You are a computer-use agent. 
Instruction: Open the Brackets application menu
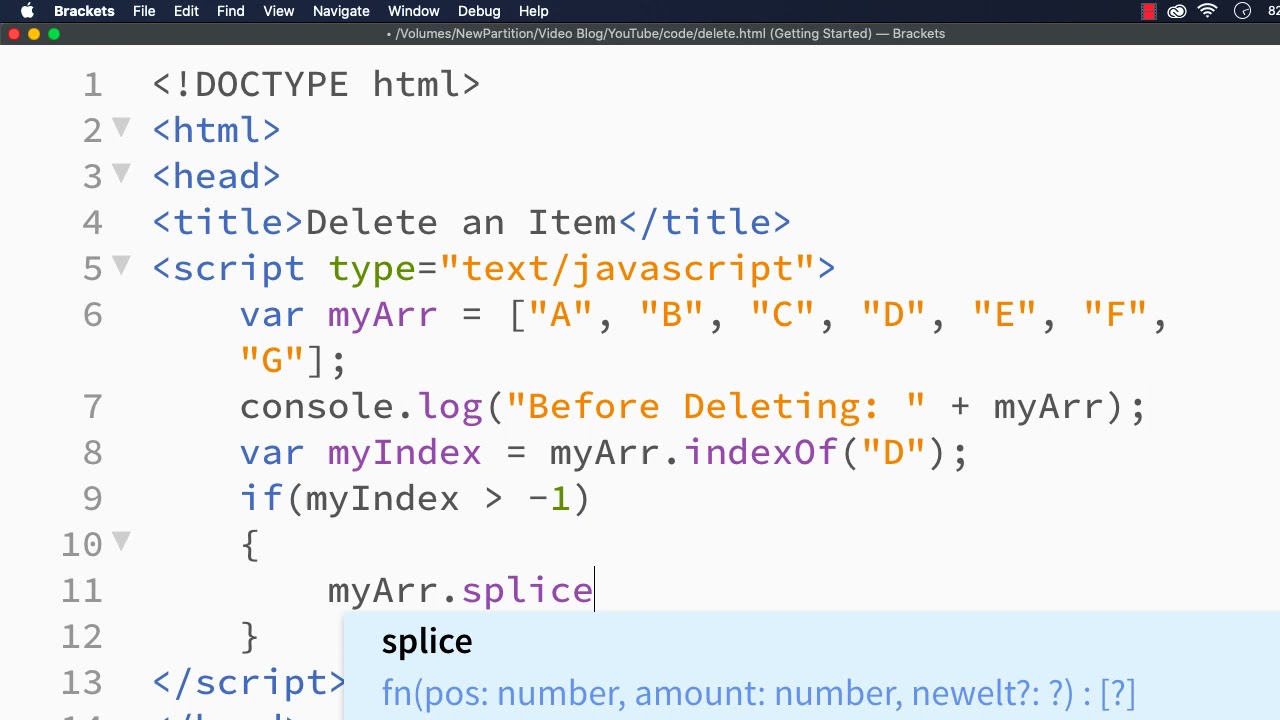pyautogui.click(x=84, y=11)
